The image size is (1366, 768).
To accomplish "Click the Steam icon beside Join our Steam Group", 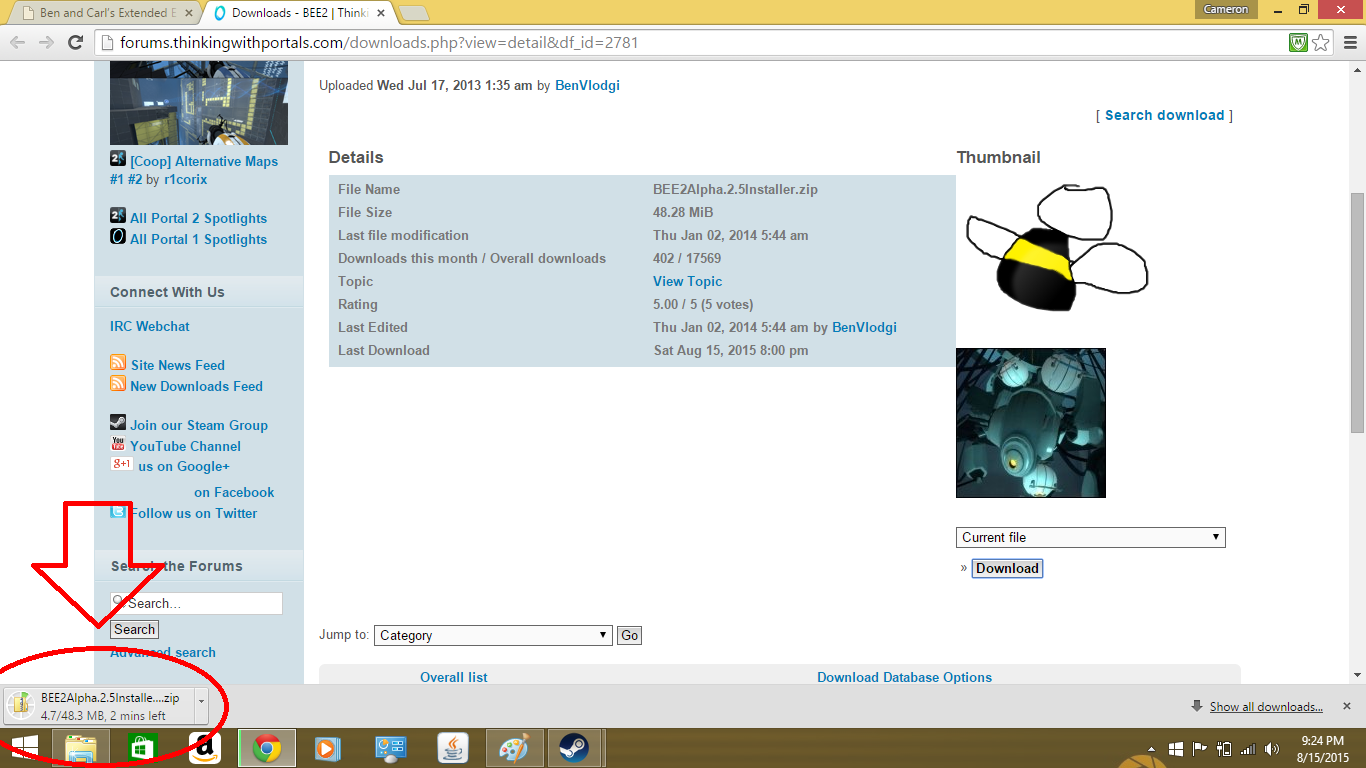I will tap(118, 423).
